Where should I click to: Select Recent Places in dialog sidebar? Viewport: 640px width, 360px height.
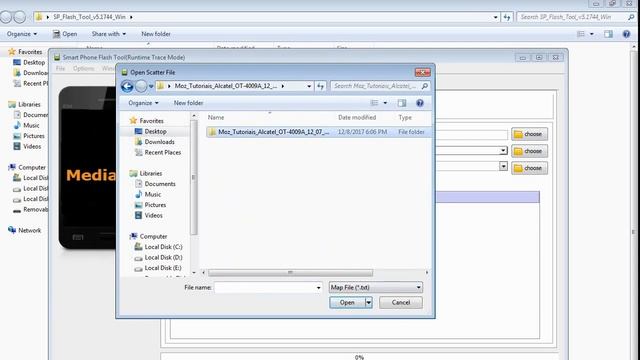162,152
